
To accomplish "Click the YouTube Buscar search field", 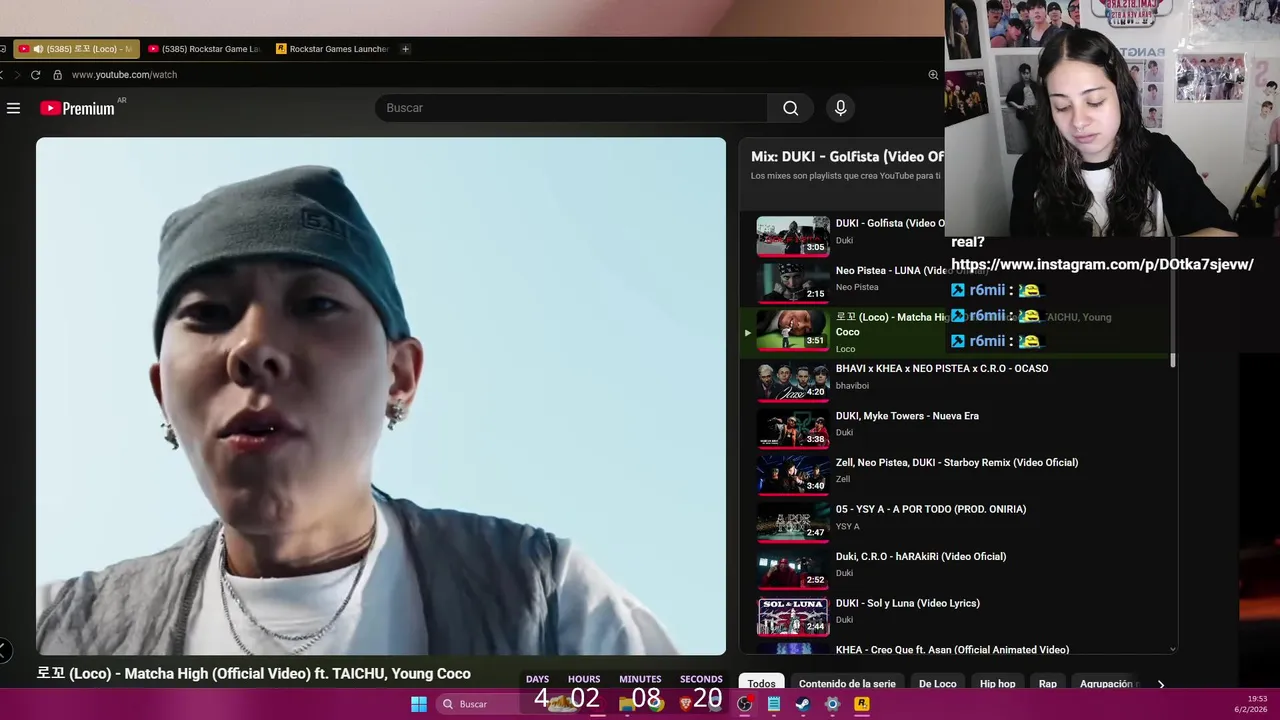I will [x=571, y=108].
